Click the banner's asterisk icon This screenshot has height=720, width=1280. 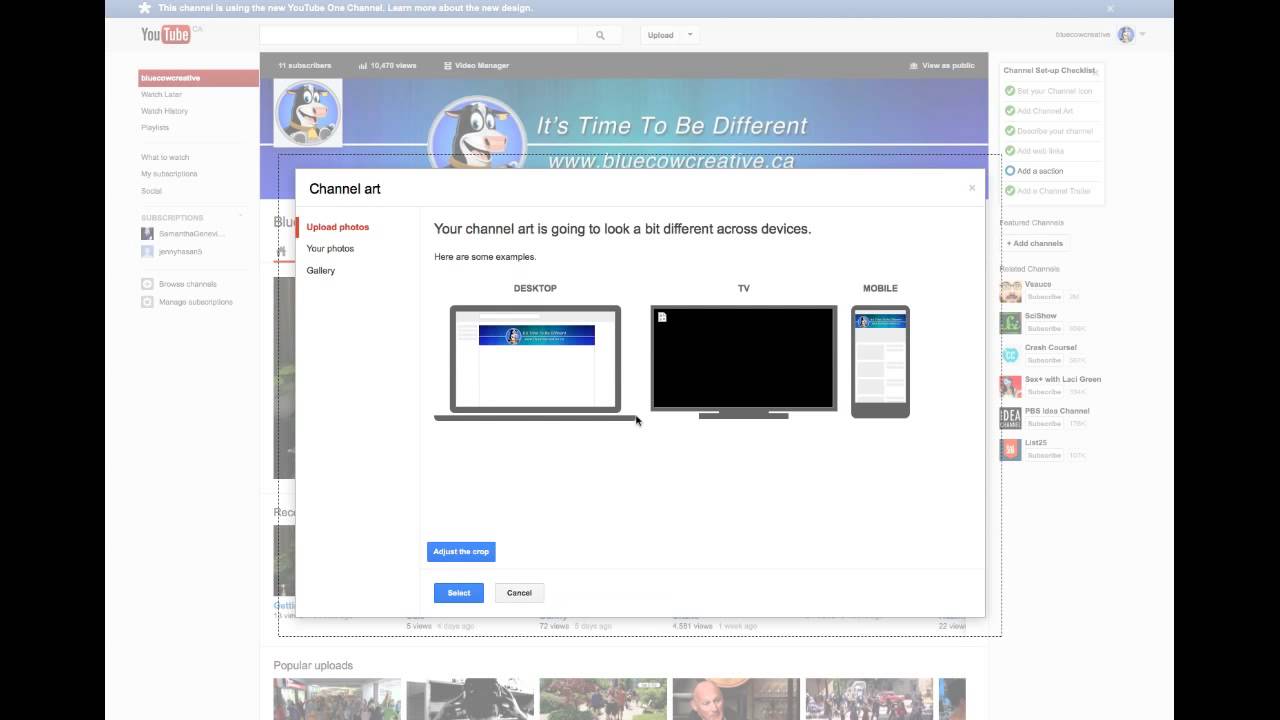pos(145,8)
